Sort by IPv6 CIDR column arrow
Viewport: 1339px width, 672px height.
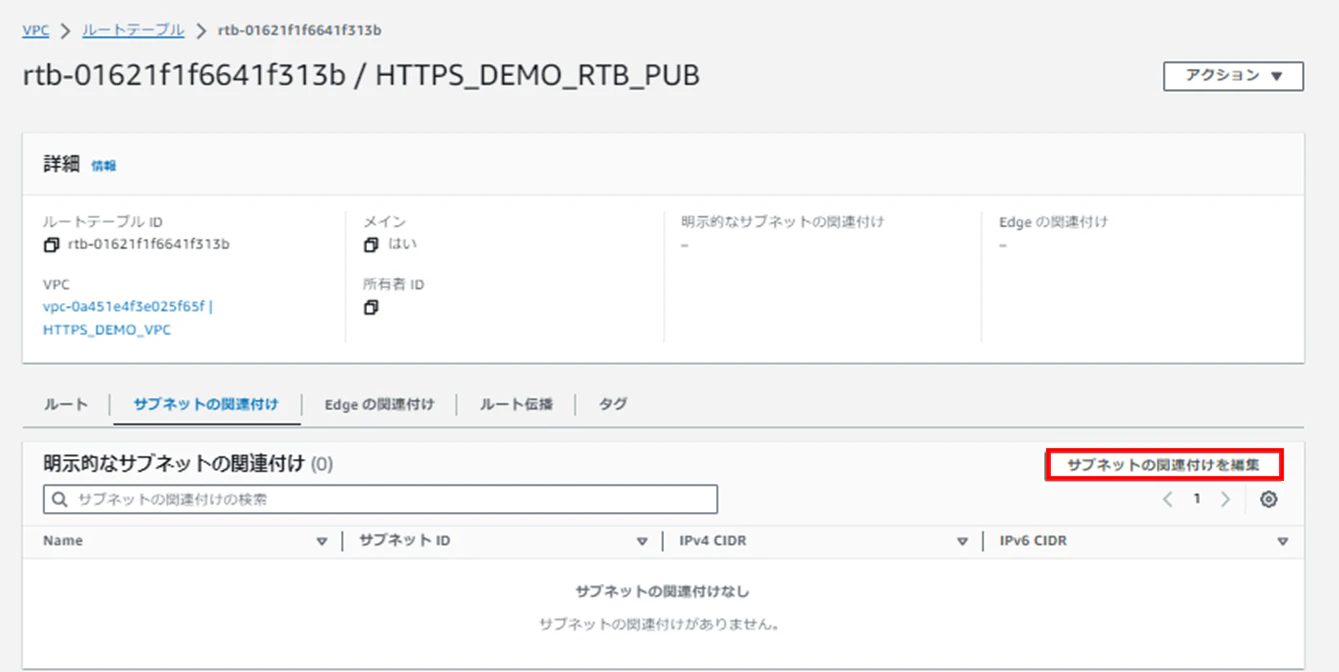click(x=1282, y=542)
